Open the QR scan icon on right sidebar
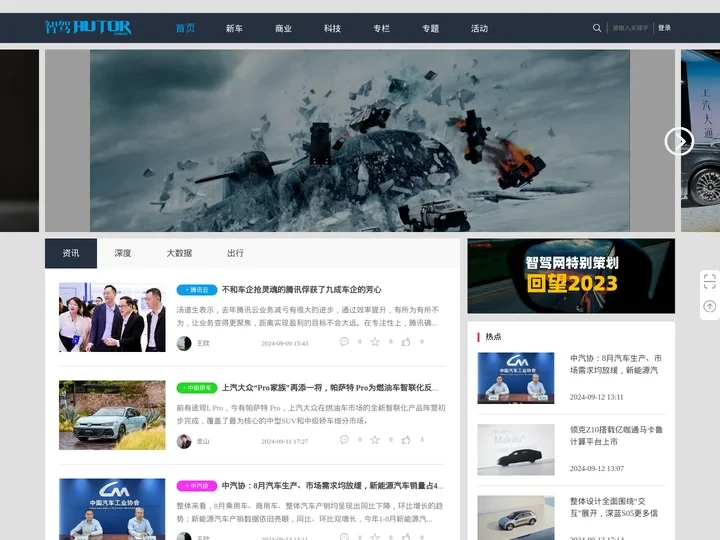The height and width of the screenshot is (540, 720). 709,281
